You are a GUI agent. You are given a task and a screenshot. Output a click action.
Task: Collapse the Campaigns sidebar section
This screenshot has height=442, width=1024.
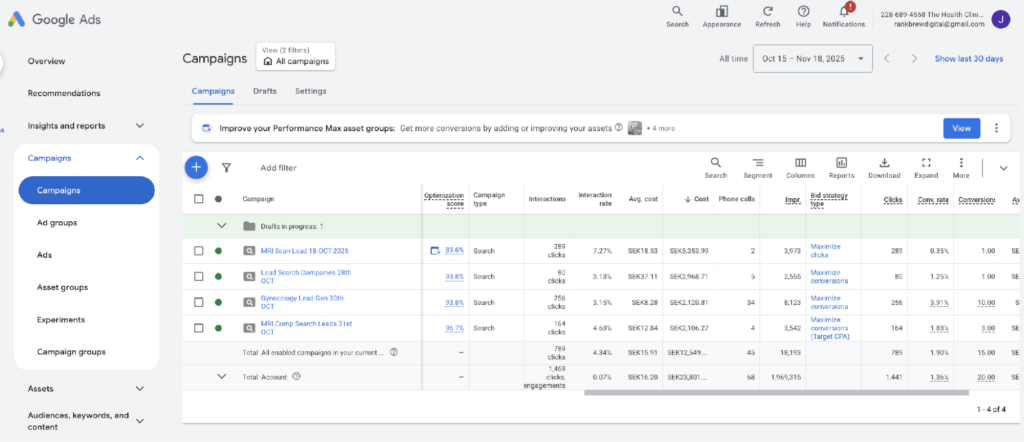pos(139,158)
